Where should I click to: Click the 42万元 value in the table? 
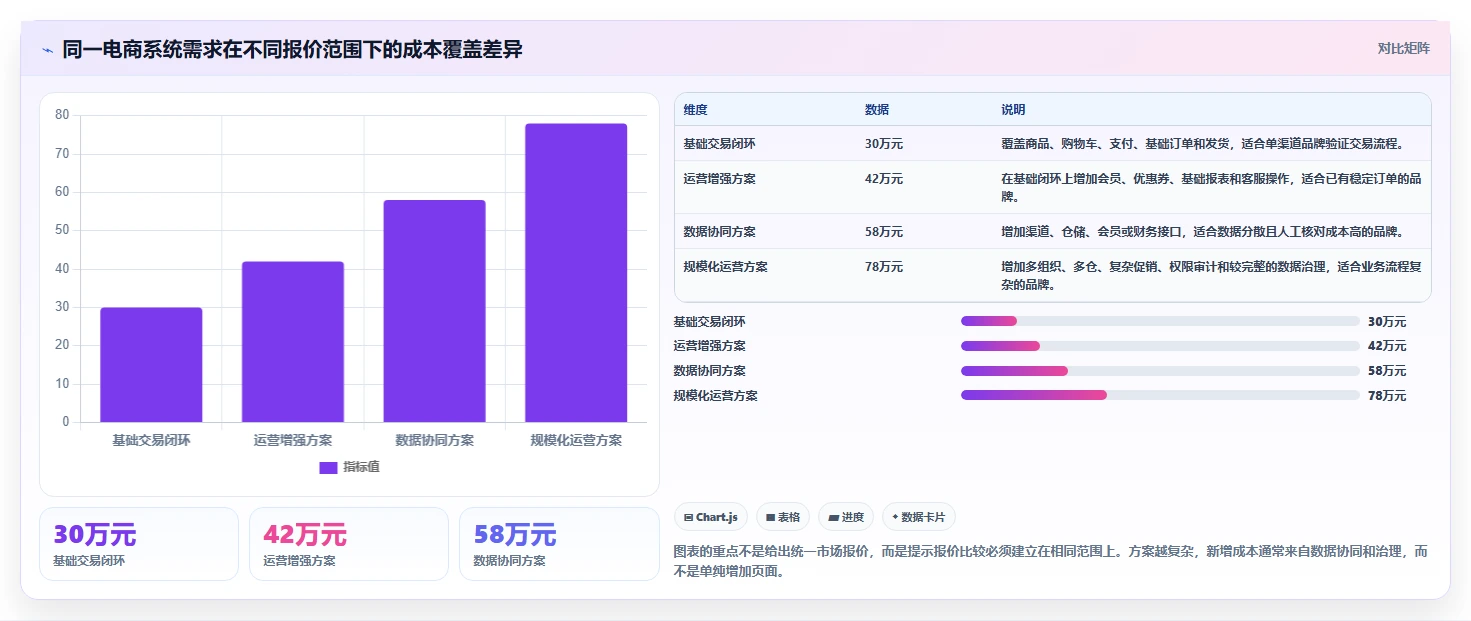pyautogui.click(x=884, y=179)
